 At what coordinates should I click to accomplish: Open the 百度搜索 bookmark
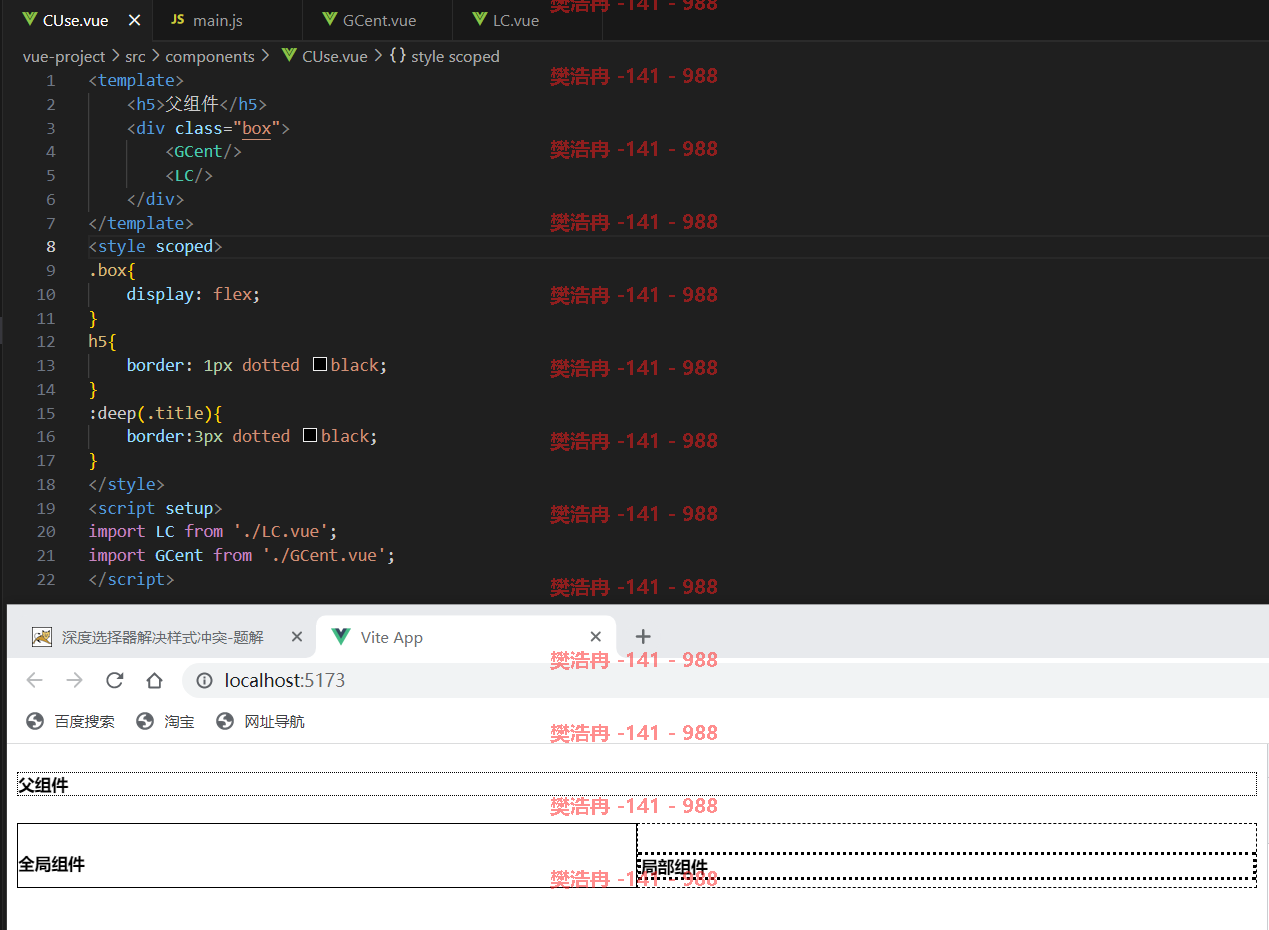tap(70, 721)
